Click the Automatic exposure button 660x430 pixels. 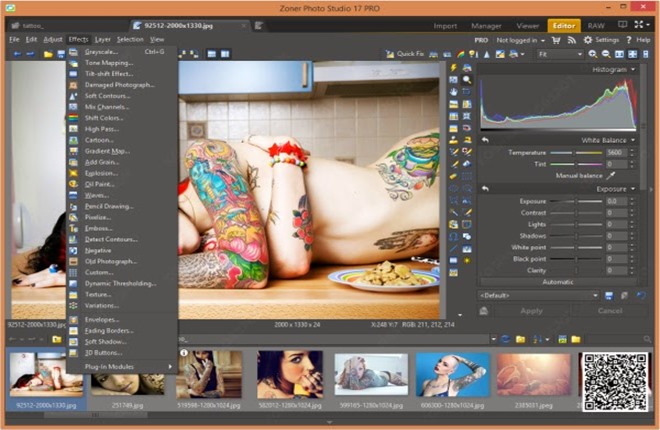[x=558, y=282]
